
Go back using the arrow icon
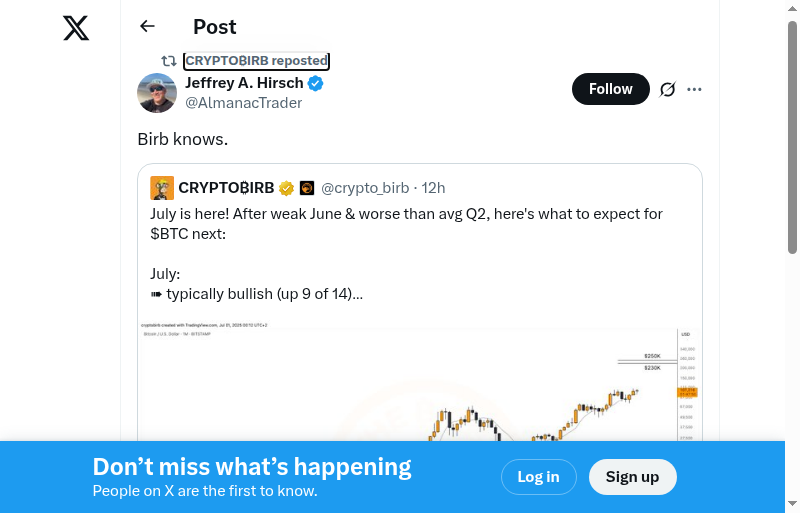(x=148, y=27)
